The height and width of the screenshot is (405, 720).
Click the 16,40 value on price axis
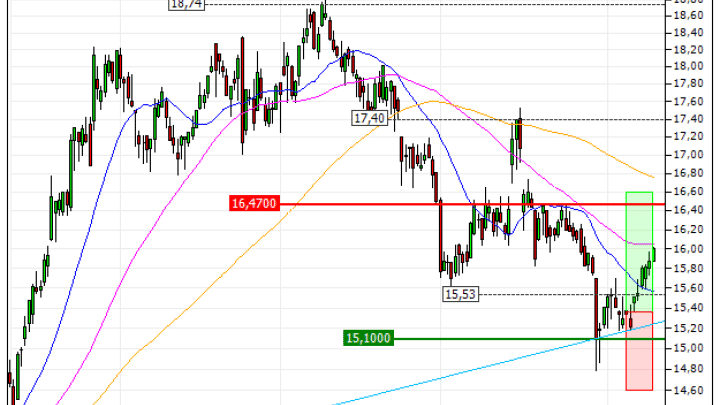[x=688, y=210]
